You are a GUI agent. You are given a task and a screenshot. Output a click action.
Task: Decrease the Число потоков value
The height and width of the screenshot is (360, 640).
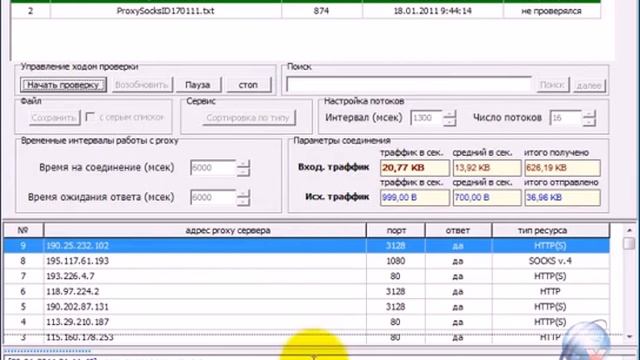(589, 122)
